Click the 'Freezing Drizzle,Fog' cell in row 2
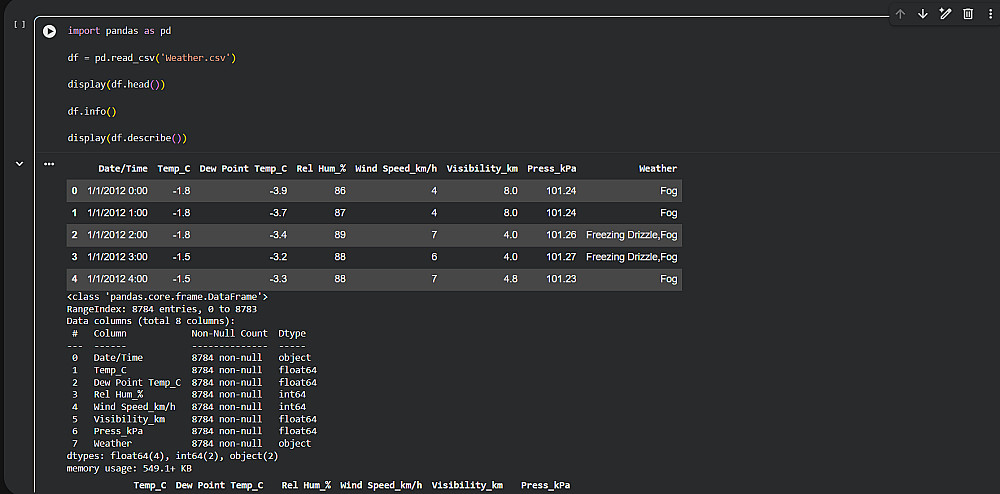The image size is (1000, 494). coord(631,235)
